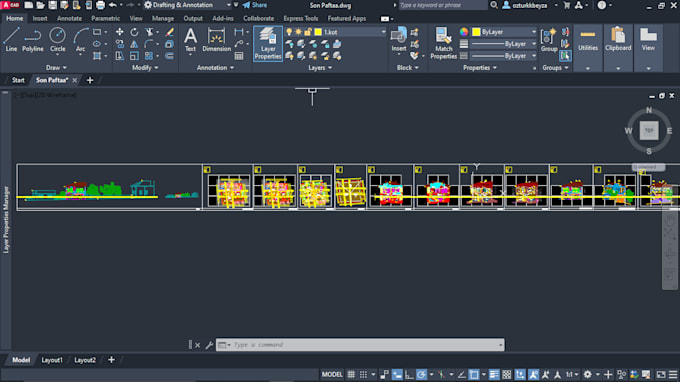
Task: Switch to the Annotate ribbon tab
Action: (69, 18)
